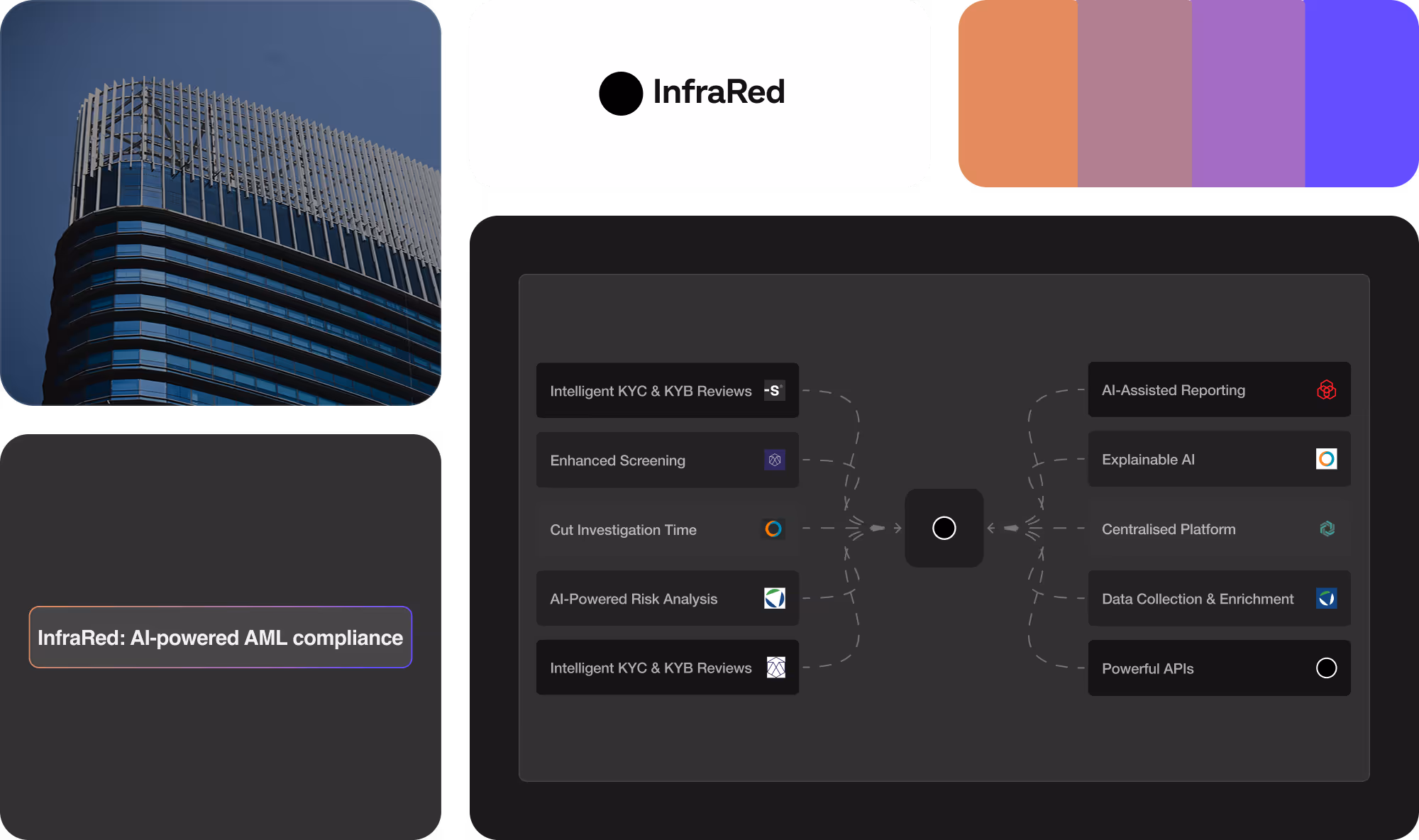This screenshot has width=1419, height=840.
Task: Click the teal icon on Centralised Platform
Action: [x=1327, y=529]
